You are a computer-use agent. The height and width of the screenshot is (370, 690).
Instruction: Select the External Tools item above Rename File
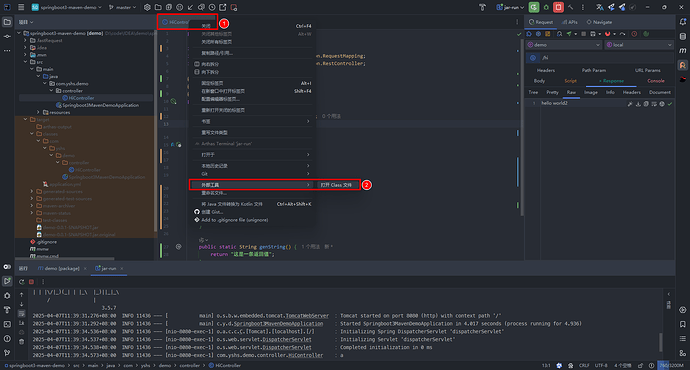tap(252, 185)
